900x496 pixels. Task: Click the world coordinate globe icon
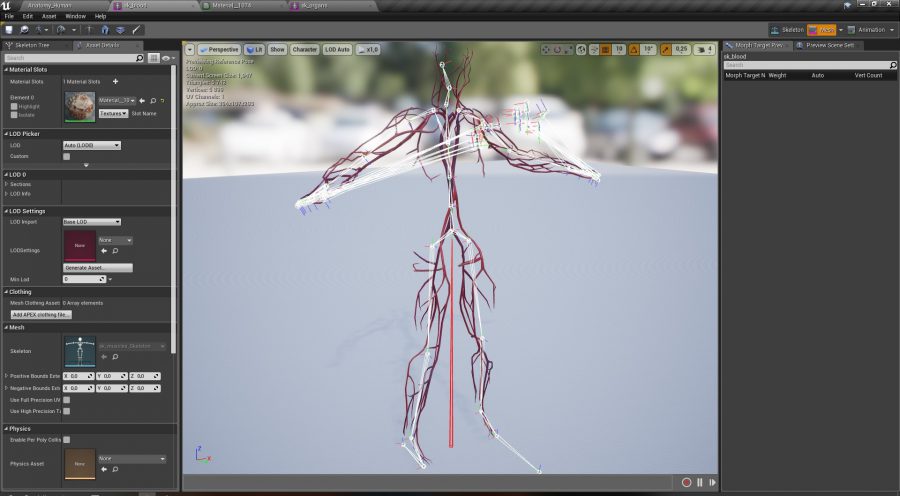click(x=581, y=50)
